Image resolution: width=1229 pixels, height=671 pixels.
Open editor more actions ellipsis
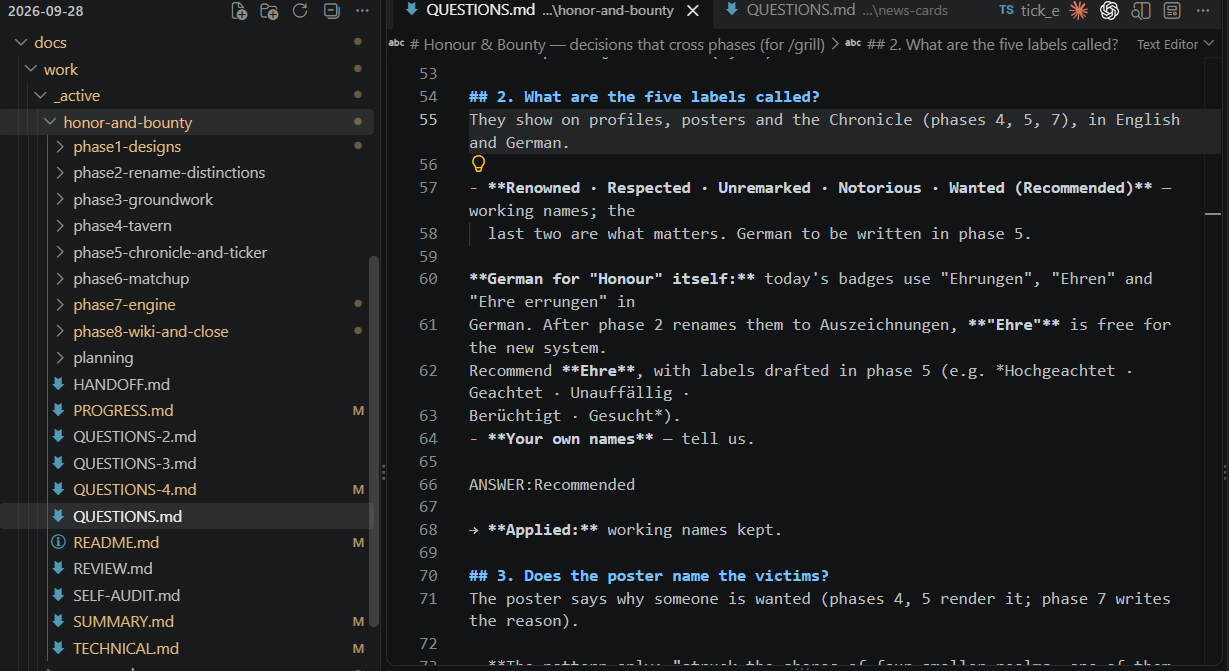[x=1203, y=11]
